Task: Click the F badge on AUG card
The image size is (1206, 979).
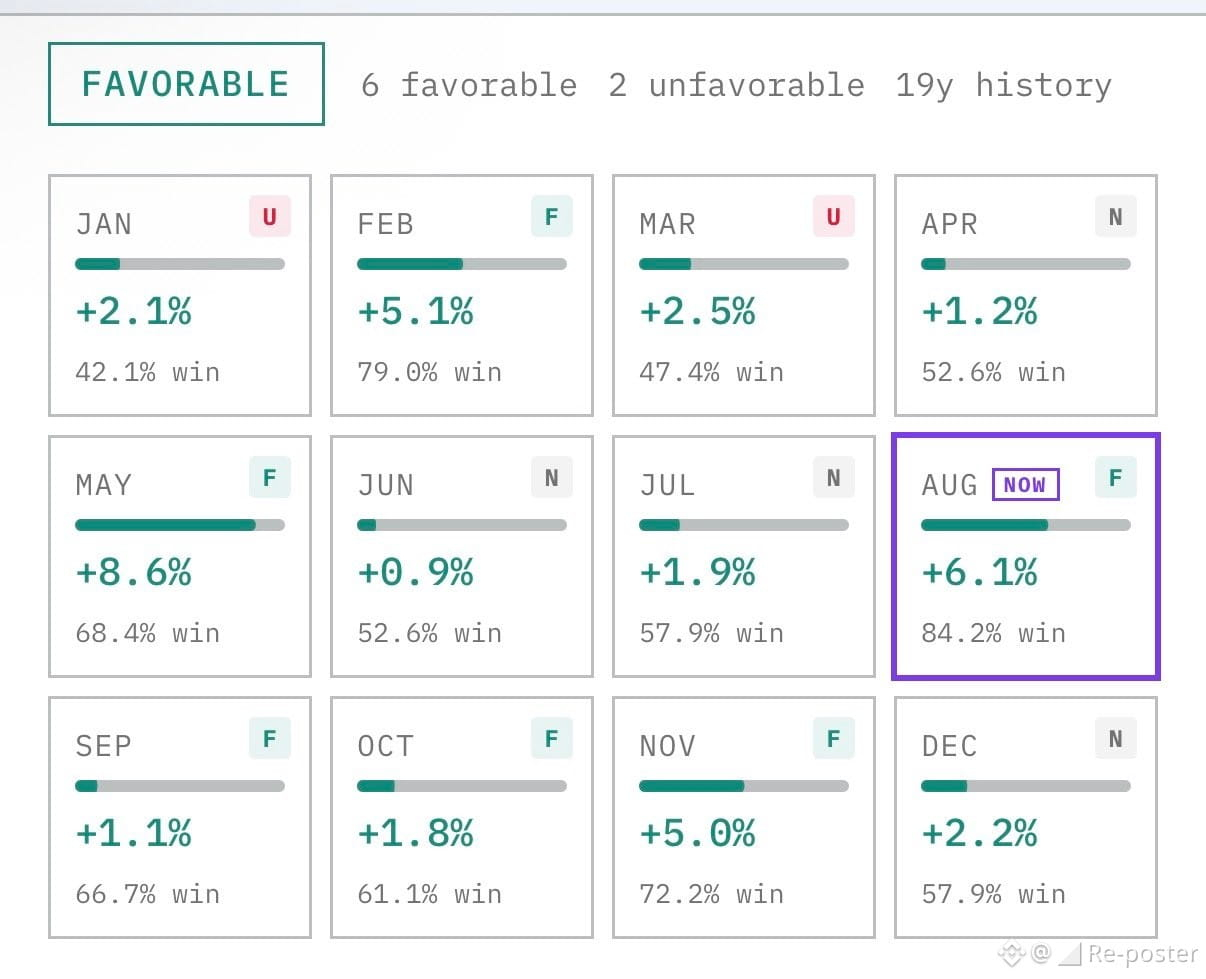Action: coord(1116,477)
